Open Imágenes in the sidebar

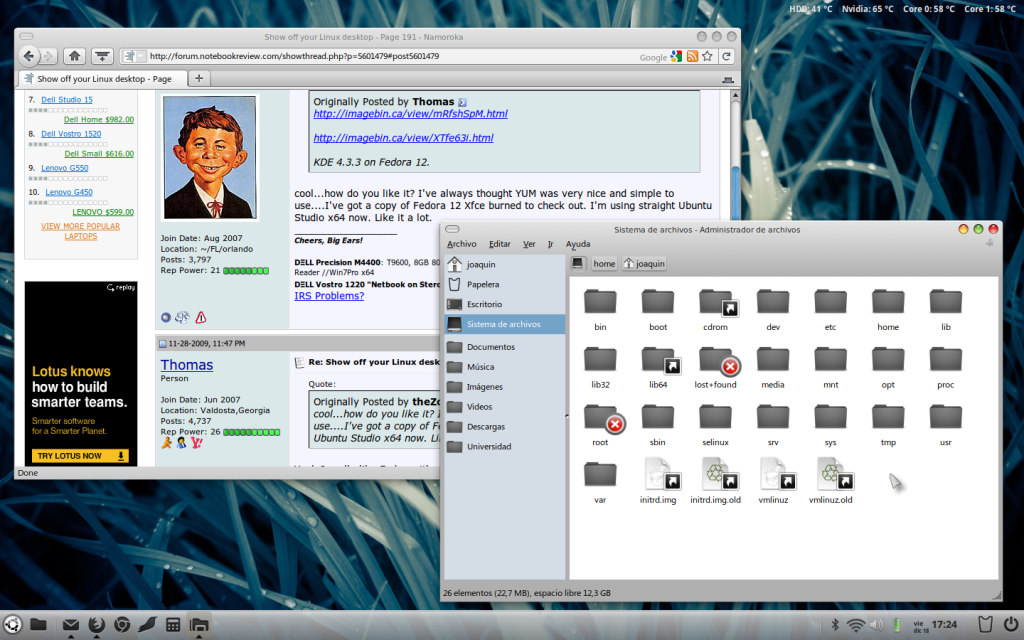tap(504, 387)
